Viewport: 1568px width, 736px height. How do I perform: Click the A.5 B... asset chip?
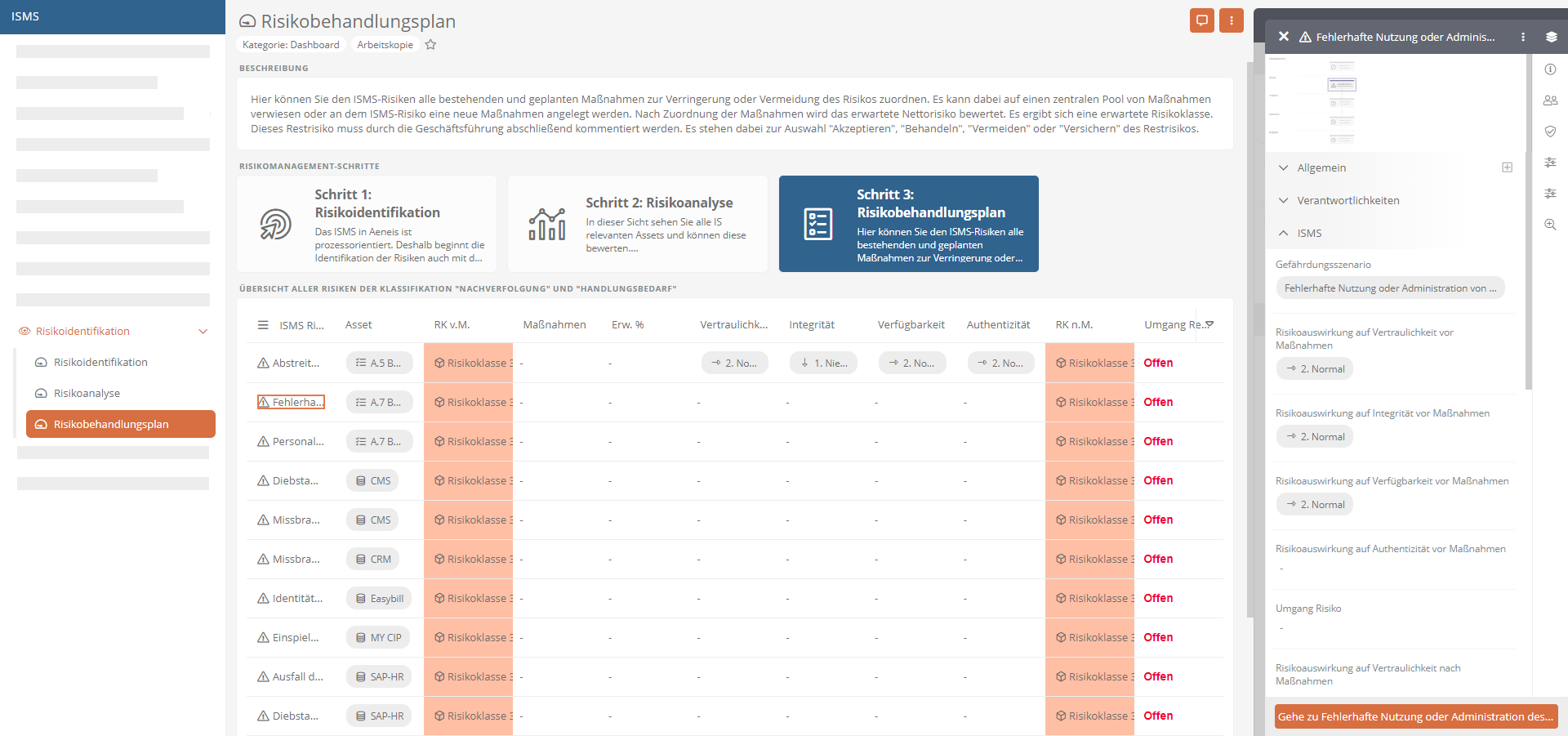pyautogui.click(x=380, y=363)
